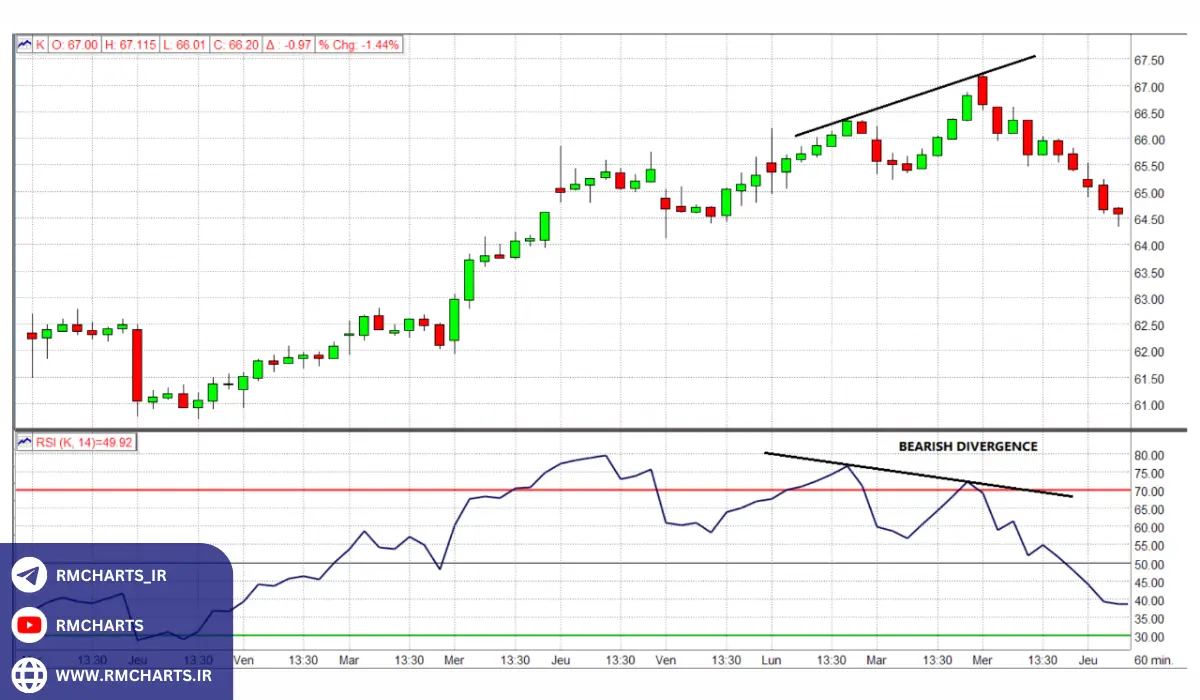
Task: Click the globe website icon
Action: [29, 675]
